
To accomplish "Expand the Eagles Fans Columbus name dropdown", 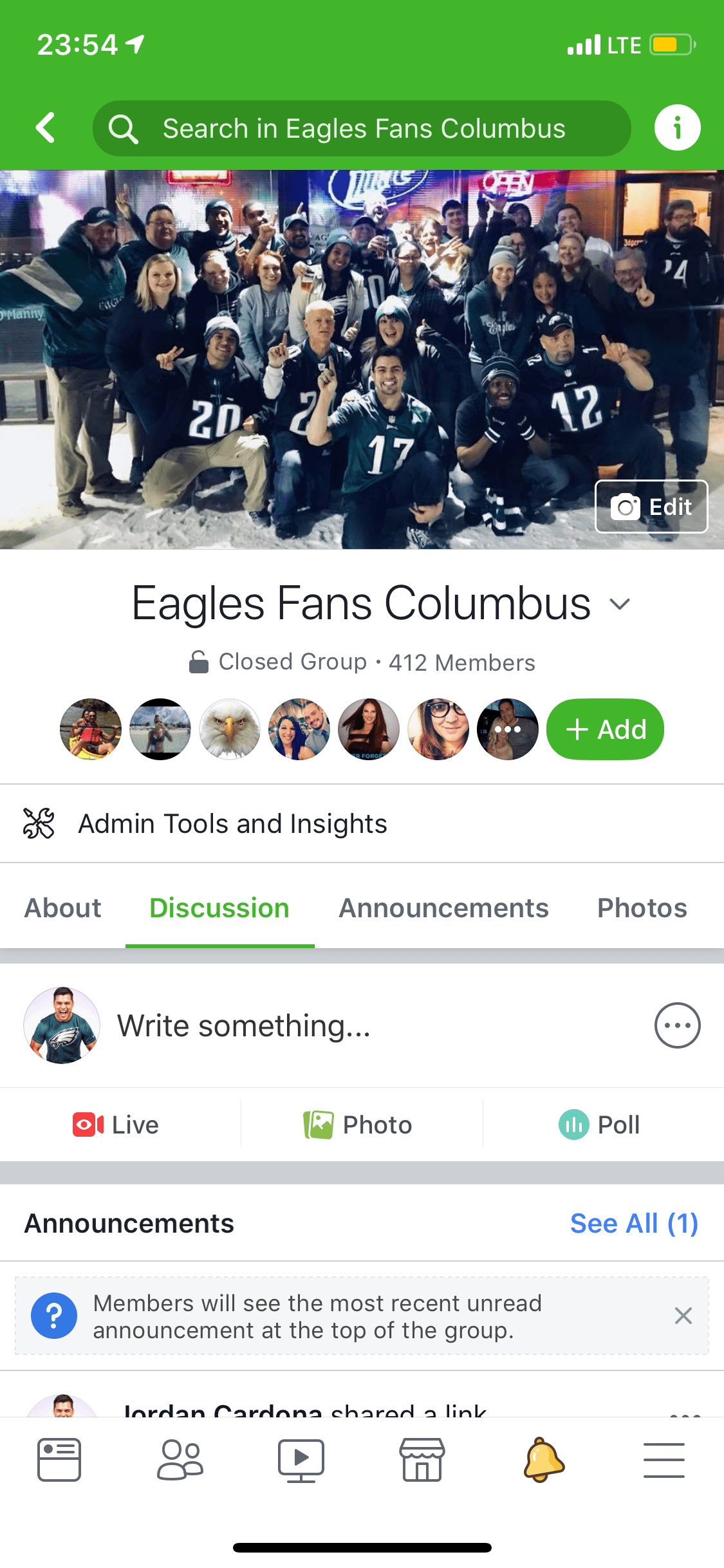I will tap(620, 604).
